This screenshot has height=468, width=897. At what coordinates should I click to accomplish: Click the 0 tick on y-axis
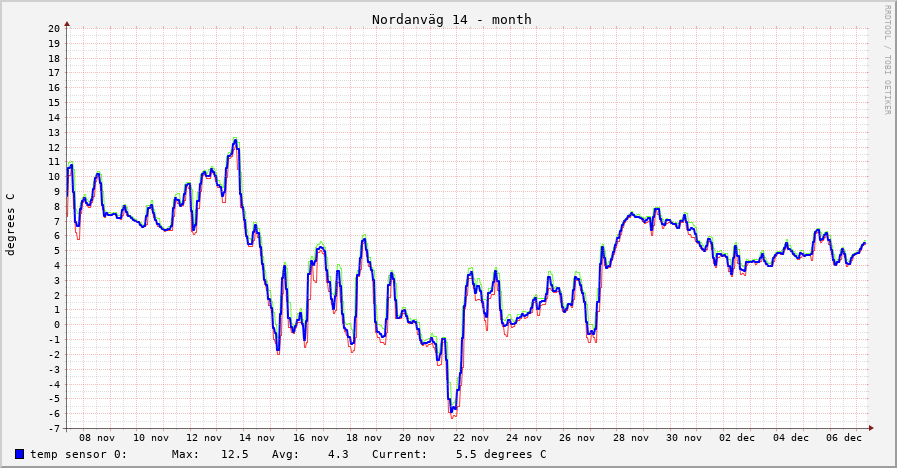58,325
